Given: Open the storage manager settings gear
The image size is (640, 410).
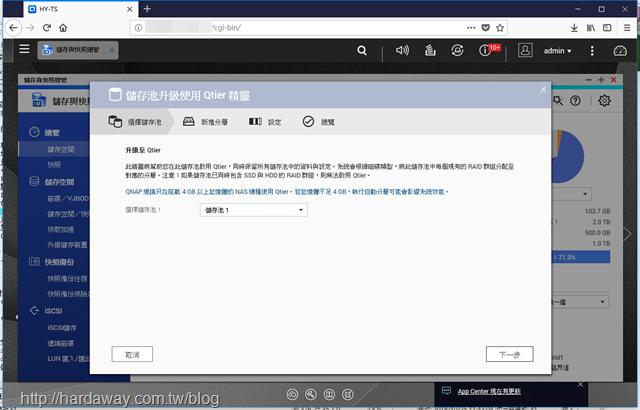Looking at the screenshot, I should [604, 100].
